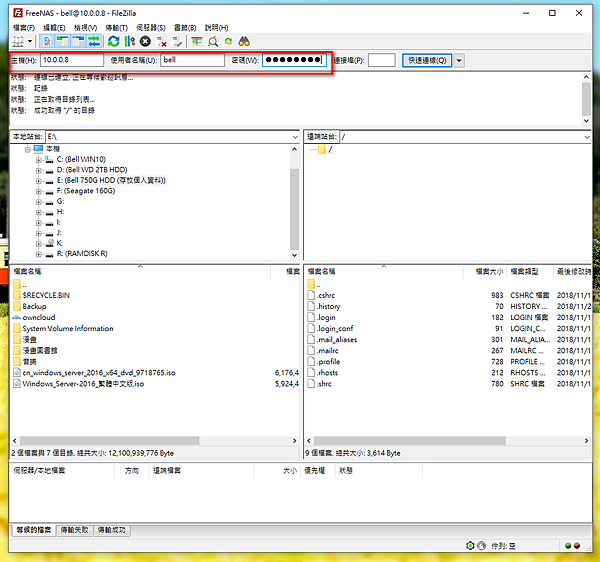
Task: Open the Edit menu 編輯(E)
Action: click(54, 28)
